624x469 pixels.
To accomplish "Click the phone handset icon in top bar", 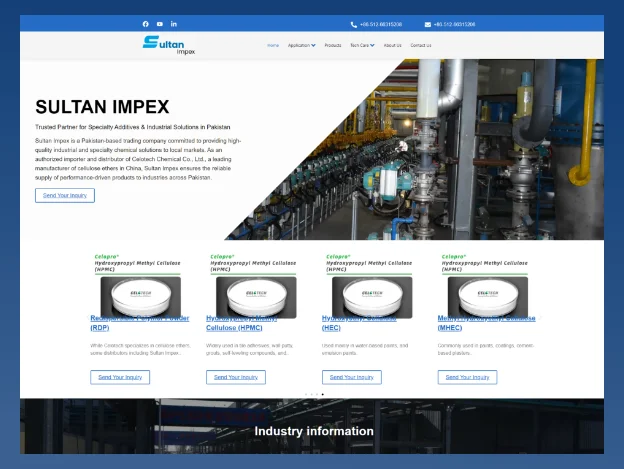I will tap(354, 24).
